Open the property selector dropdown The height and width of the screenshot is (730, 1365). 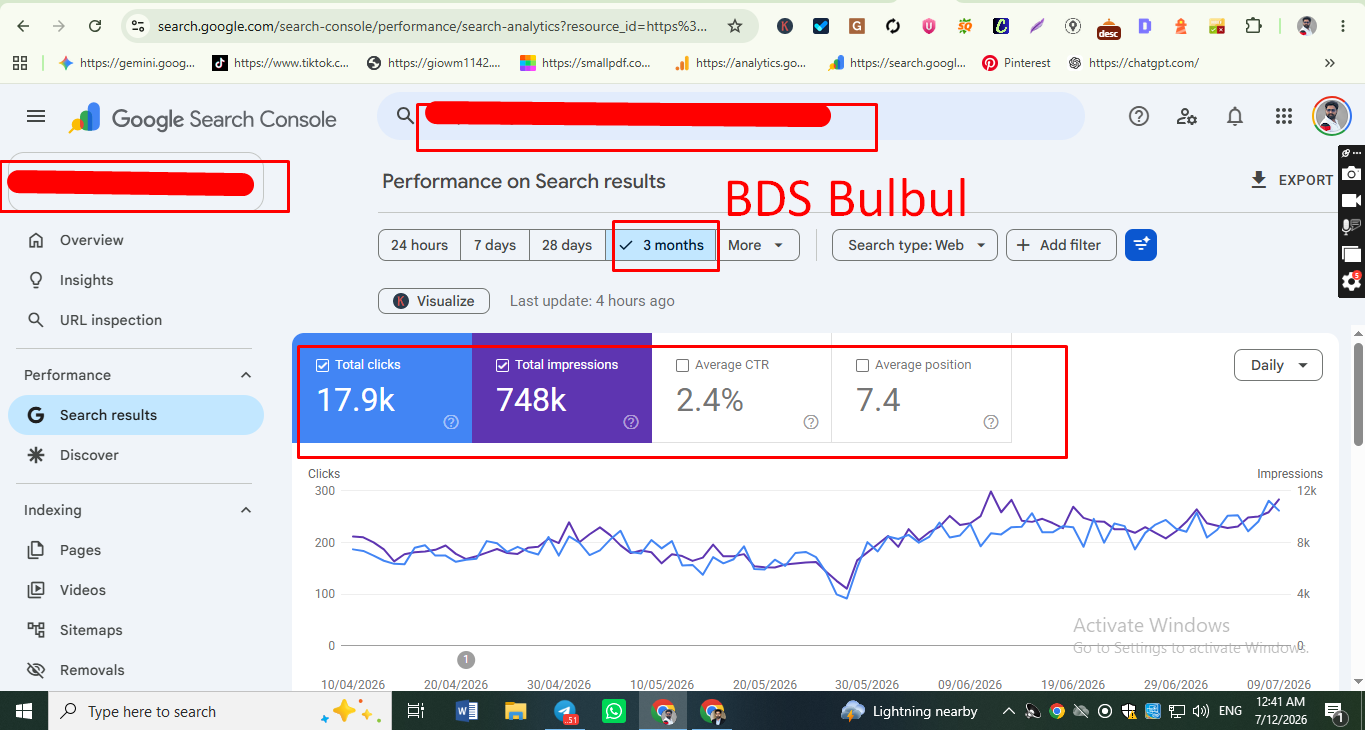(135, 183)
